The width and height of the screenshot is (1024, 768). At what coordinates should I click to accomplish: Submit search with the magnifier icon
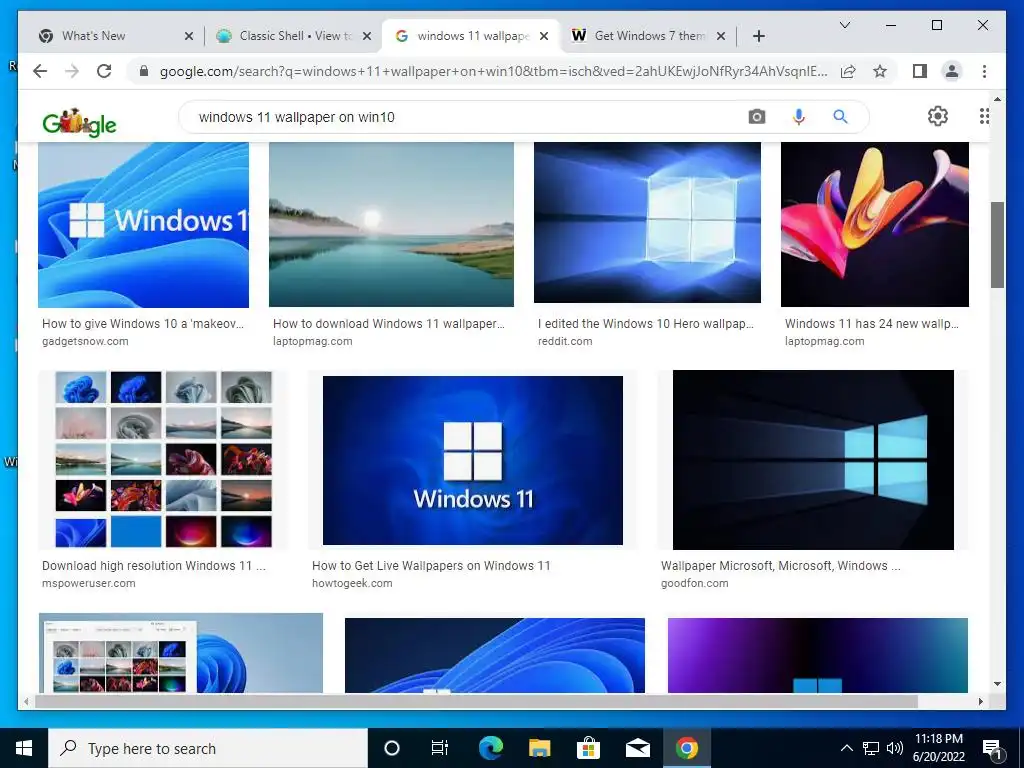click(840, 117)
